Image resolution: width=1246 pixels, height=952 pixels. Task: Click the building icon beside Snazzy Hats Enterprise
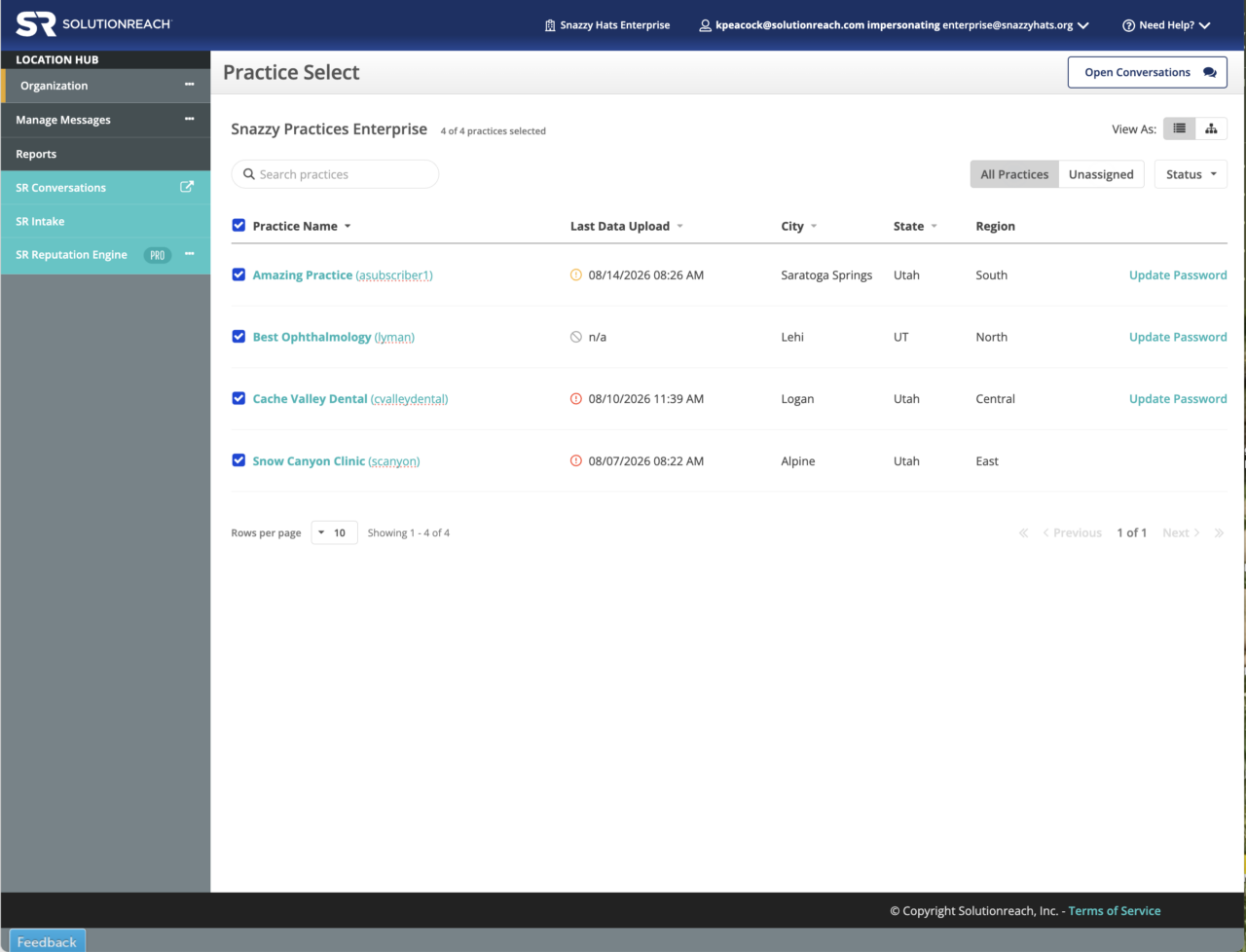tap(550, 25)
